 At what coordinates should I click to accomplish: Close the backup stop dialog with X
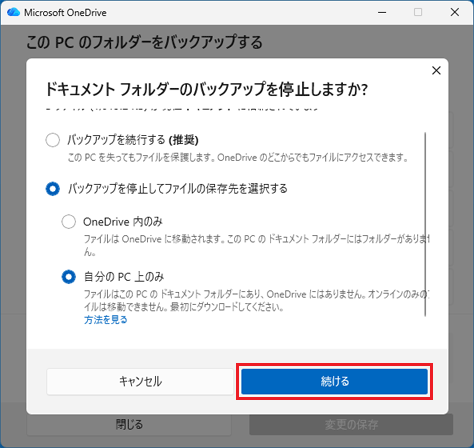coord(436,70)
